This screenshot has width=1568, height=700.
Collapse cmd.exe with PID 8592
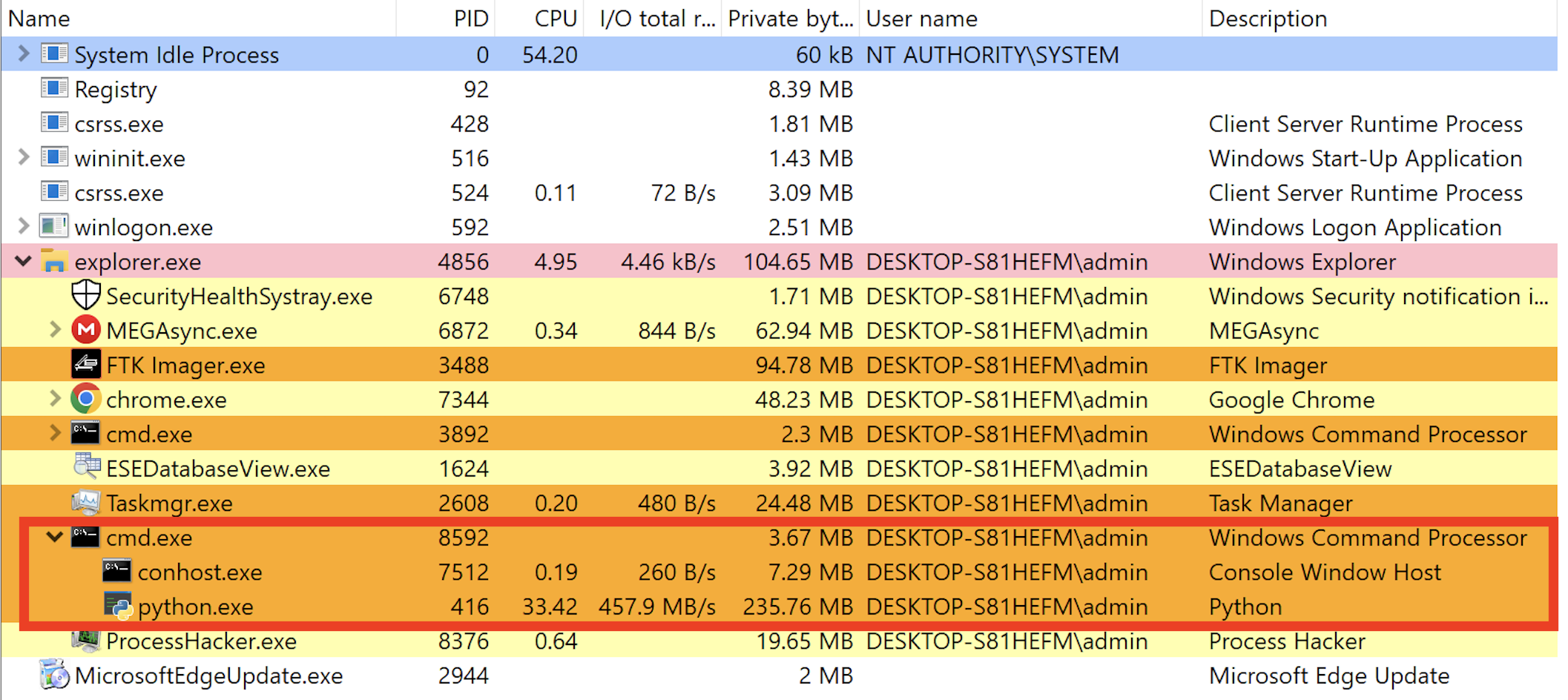(54, 537)
